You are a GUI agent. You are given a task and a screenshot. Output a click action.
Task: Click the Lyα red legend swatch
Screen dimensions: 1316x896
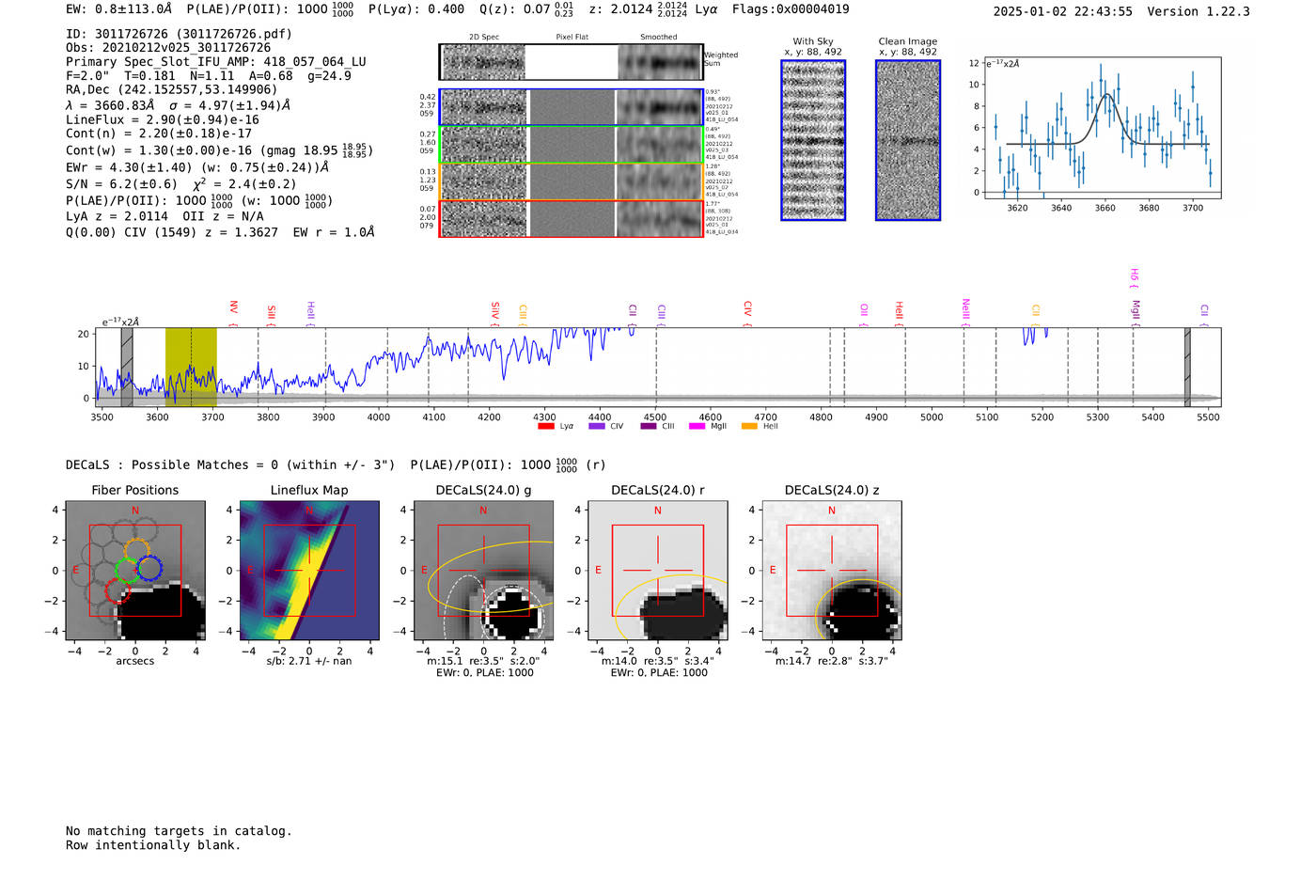click(x=545, y=427)
